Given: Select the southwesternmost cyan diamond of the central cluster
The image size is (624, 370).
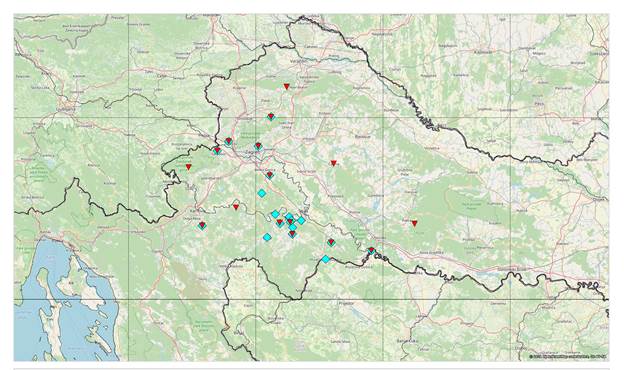Looking at the screenshot, I should (x=267, y=238).
